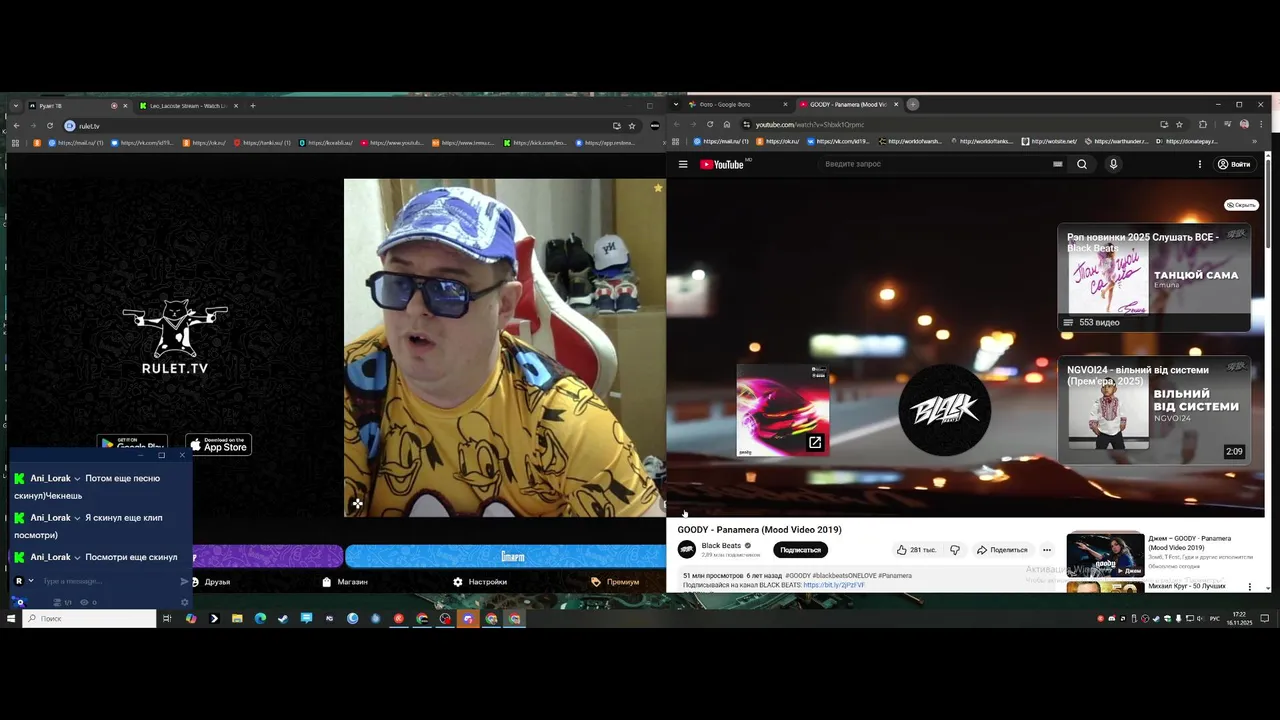This screenshot has height=720, width=1280.
Task: Open tanki.su bookmark in rulet.tv window
Action: (263, 143)
